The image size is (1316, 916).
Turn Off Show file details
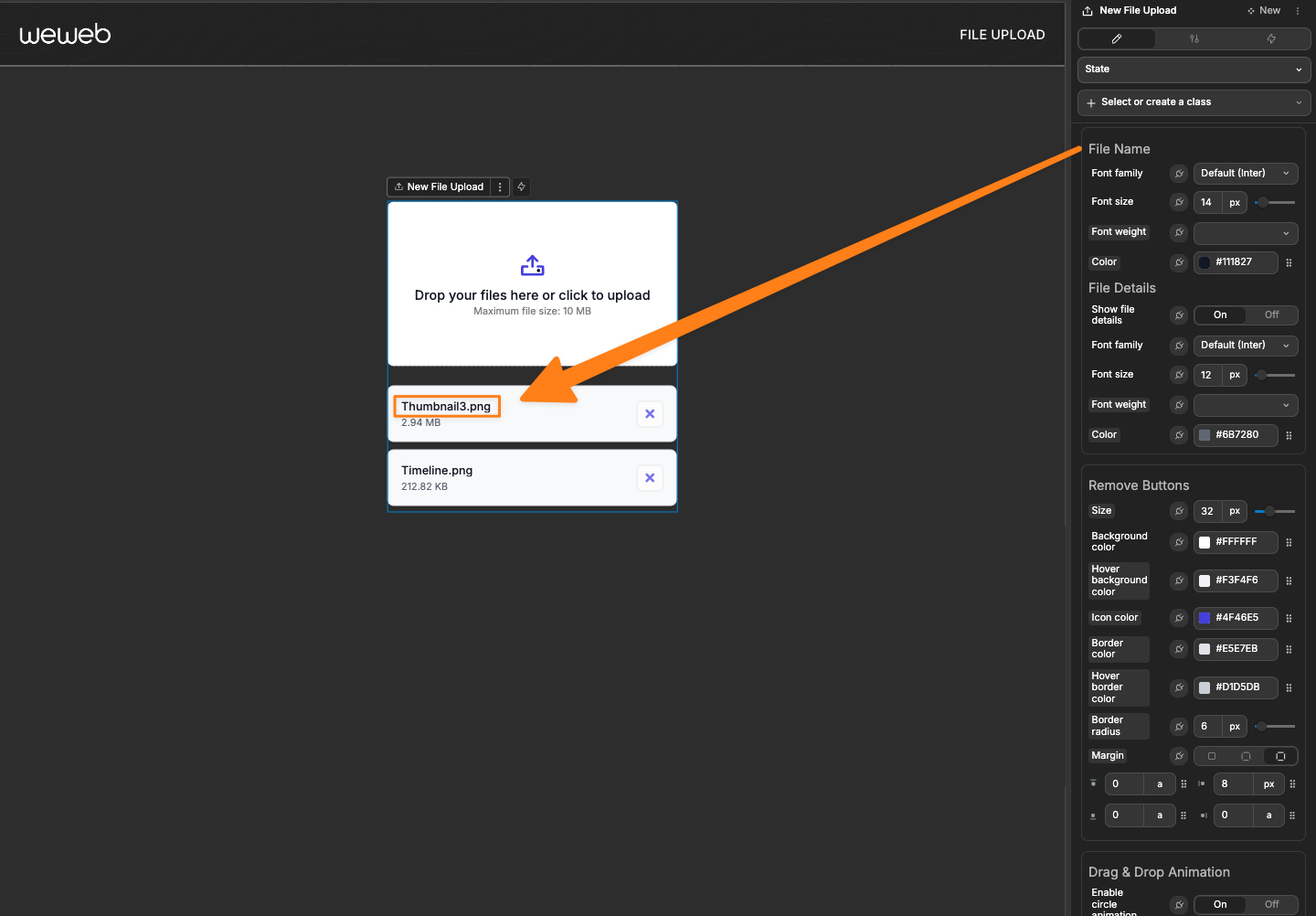coord(1271,314)
